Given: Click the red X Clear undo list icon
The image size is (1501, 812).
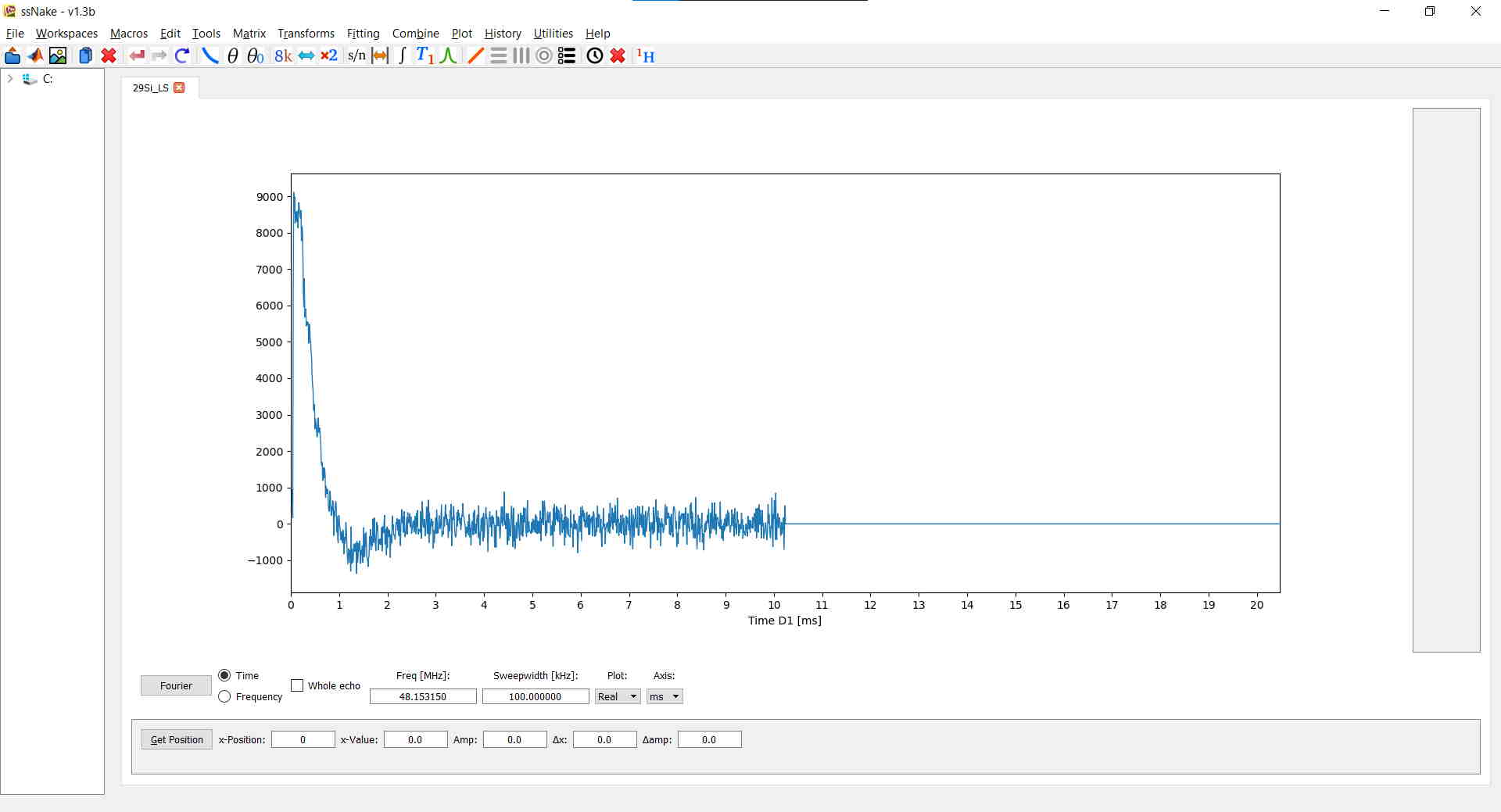Looking at the screenshot, I should [x=618, y=55].
